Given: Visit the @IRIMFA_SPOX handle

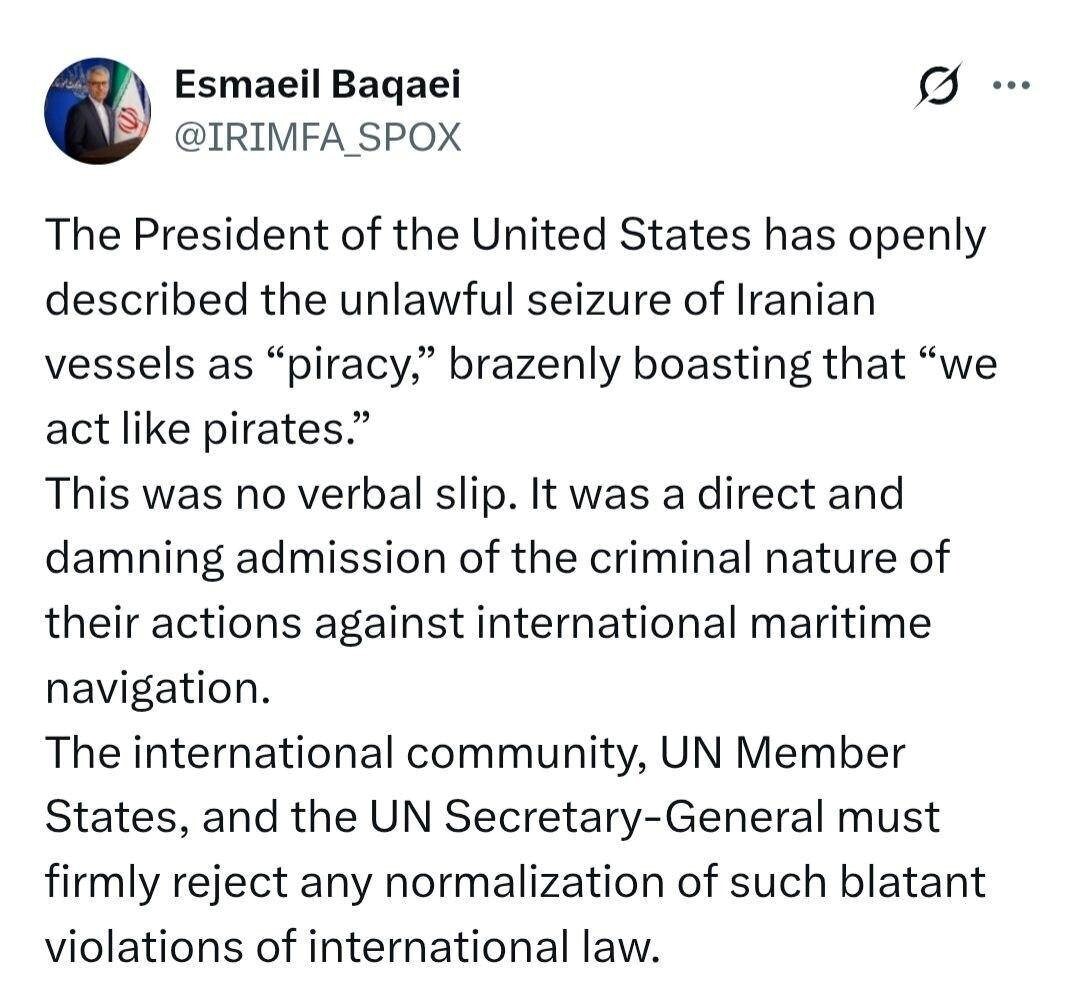Looking at the screenshot, I should 318,137.
